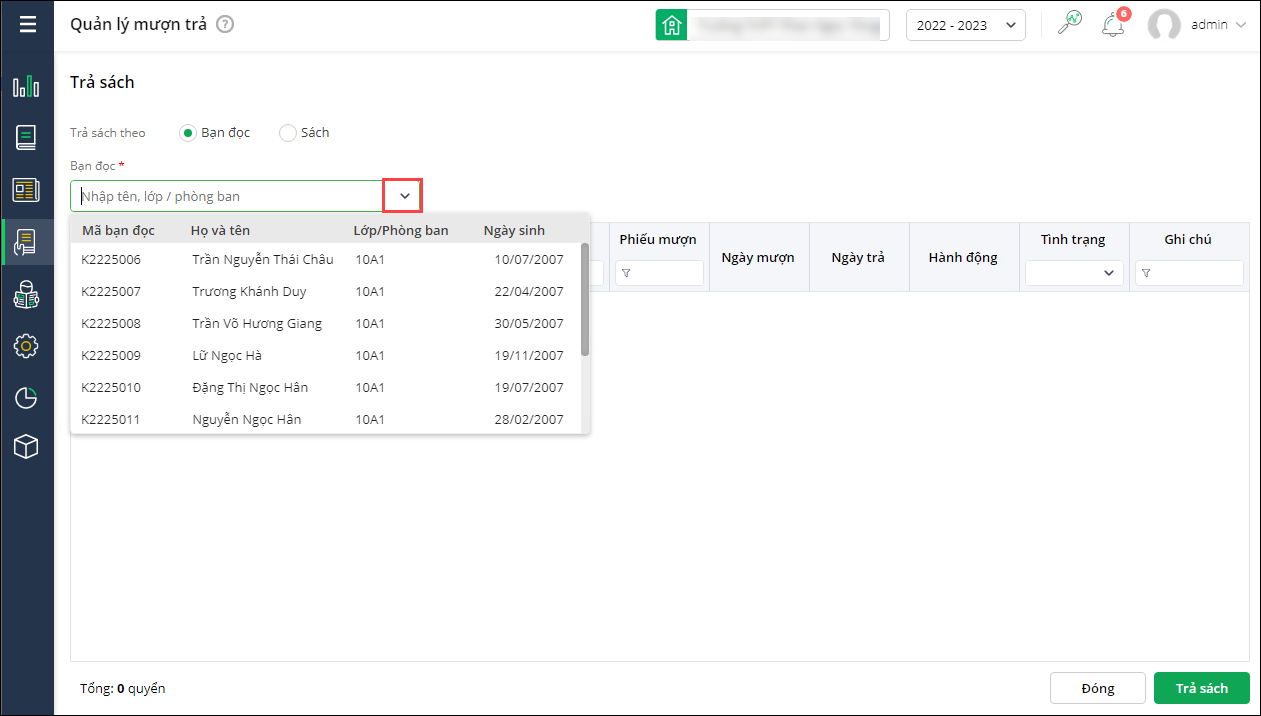Open the cube box sidebar icon
The image size is (1261, 716).
[x=26, y=447]
